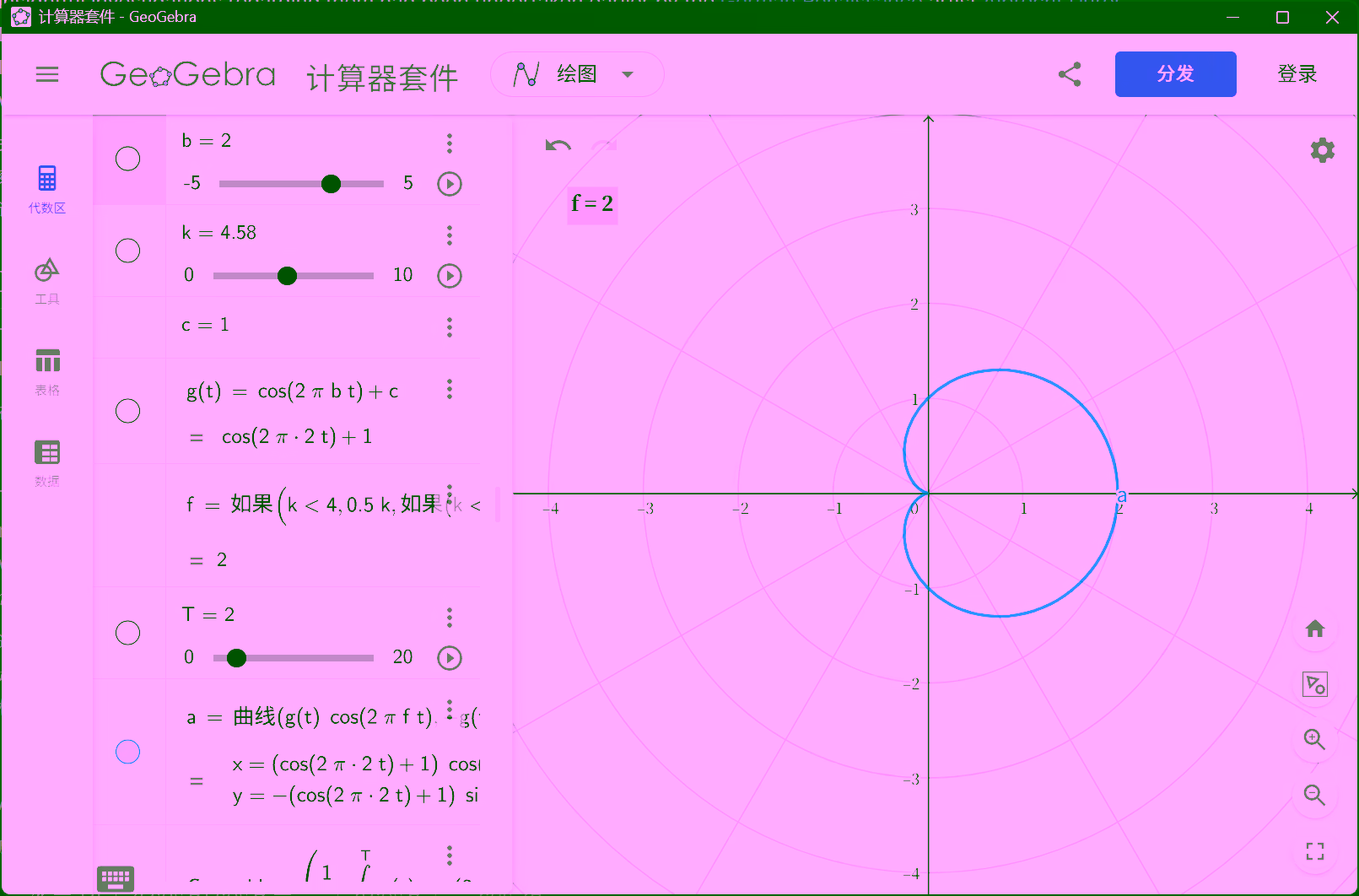
Task: Switch to the 工具 tools tab
Action: pyautogui.click(x=47, y=281)
